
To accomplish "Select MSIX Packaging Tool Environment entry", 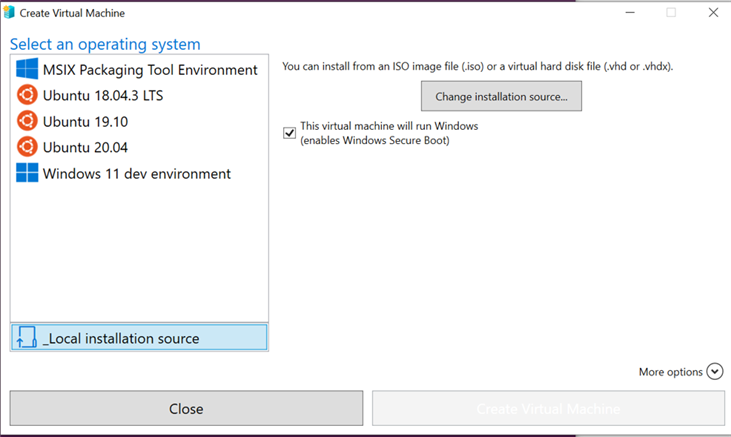I will (139, 69).
